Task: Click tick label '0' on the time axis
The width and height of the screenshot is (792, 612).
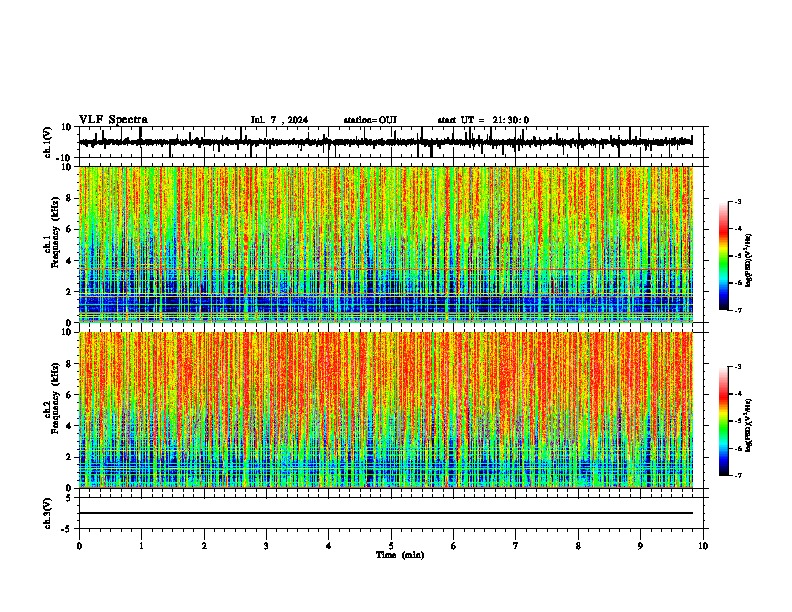Action: [x=79, y=546]
